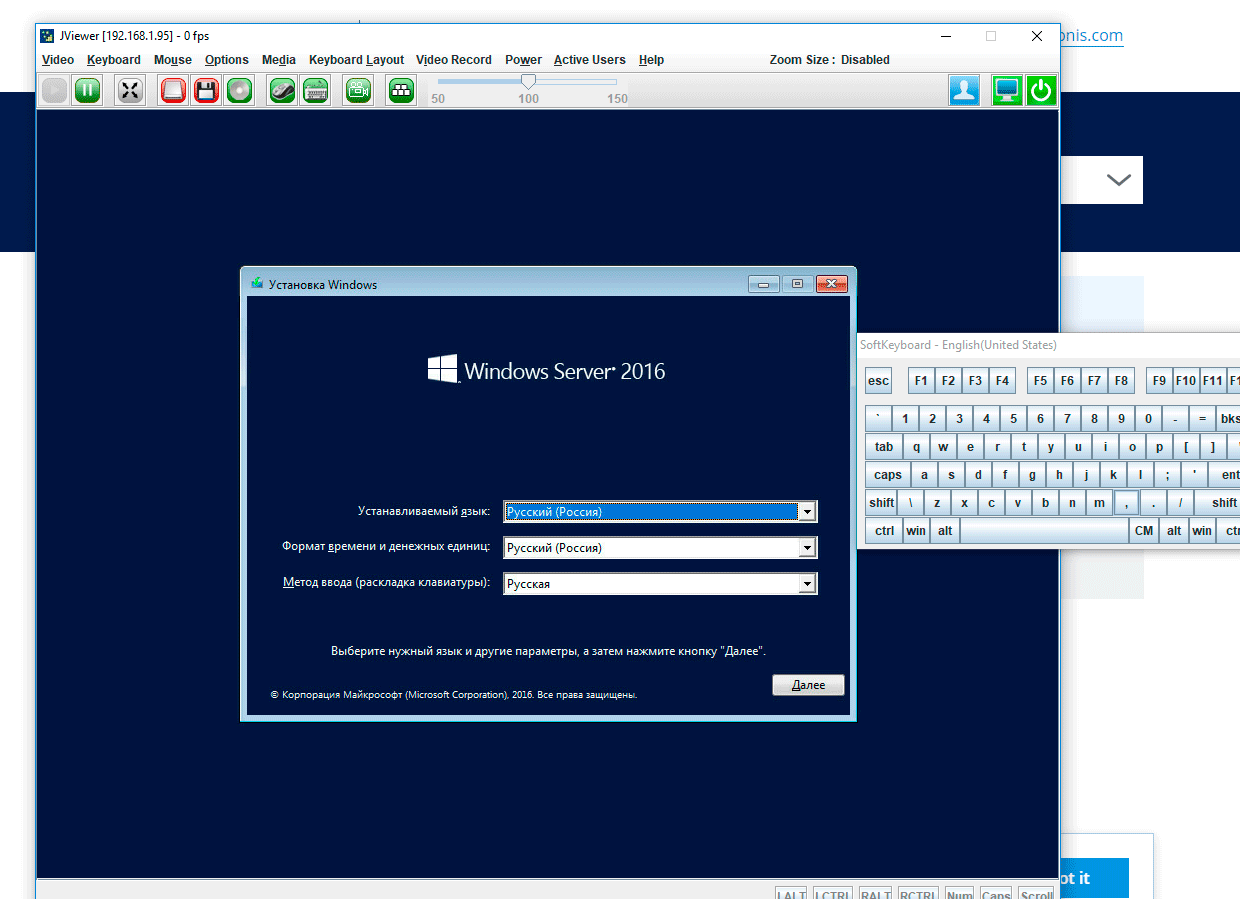Toggle the LALT status key
The image size is (1240, 899).
tap(791, 895)
